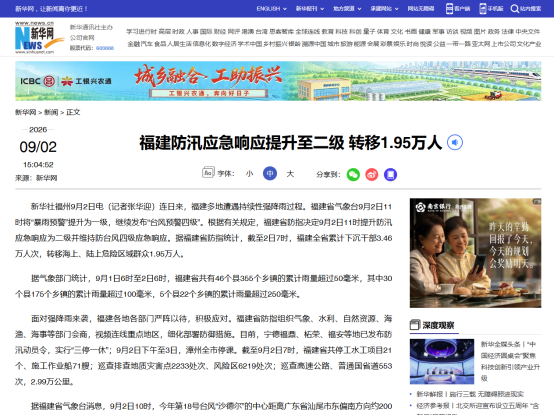Open the 国际 navigation item

coord(206,31)
